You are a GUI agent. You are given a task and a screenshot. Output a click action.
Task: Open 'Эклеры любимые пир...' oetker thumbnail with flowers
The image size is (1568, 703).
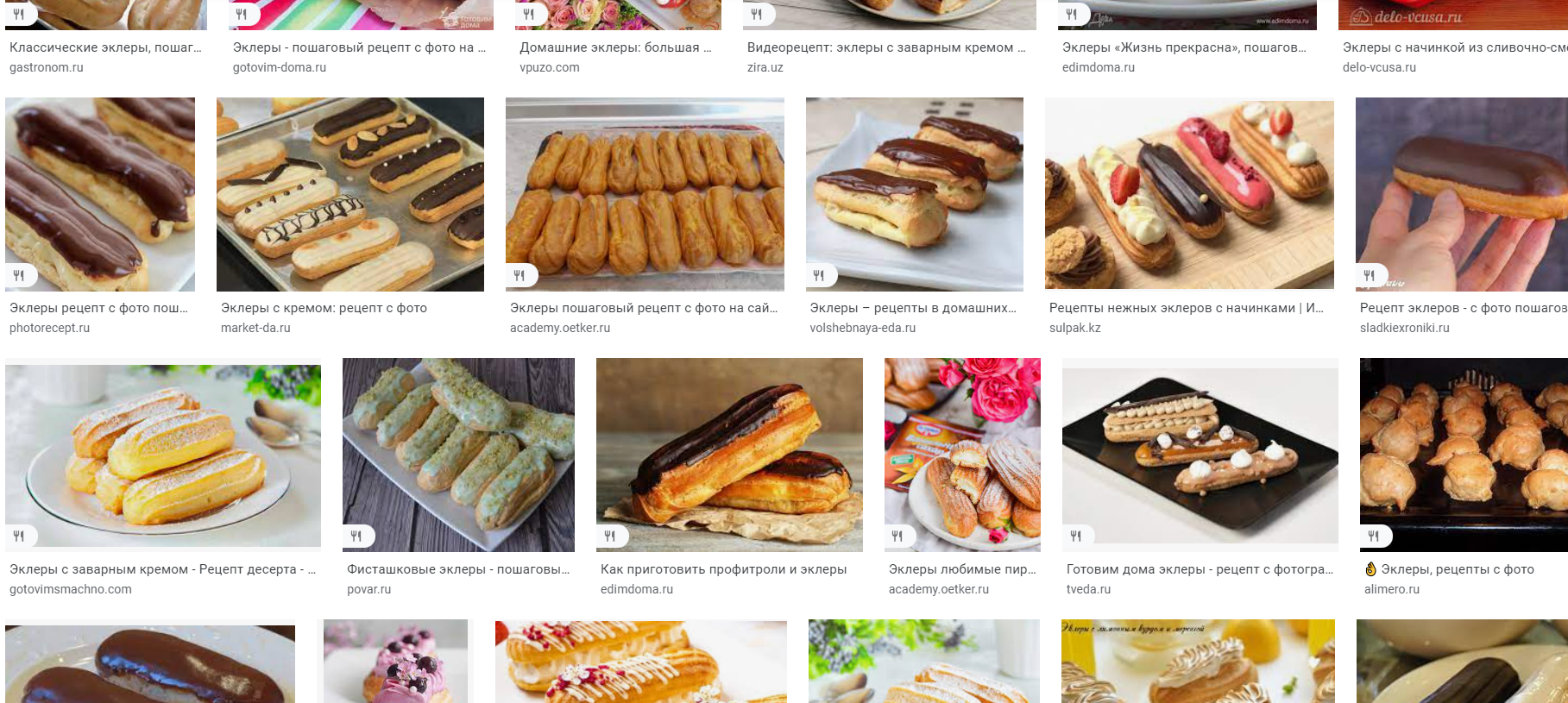962,455
